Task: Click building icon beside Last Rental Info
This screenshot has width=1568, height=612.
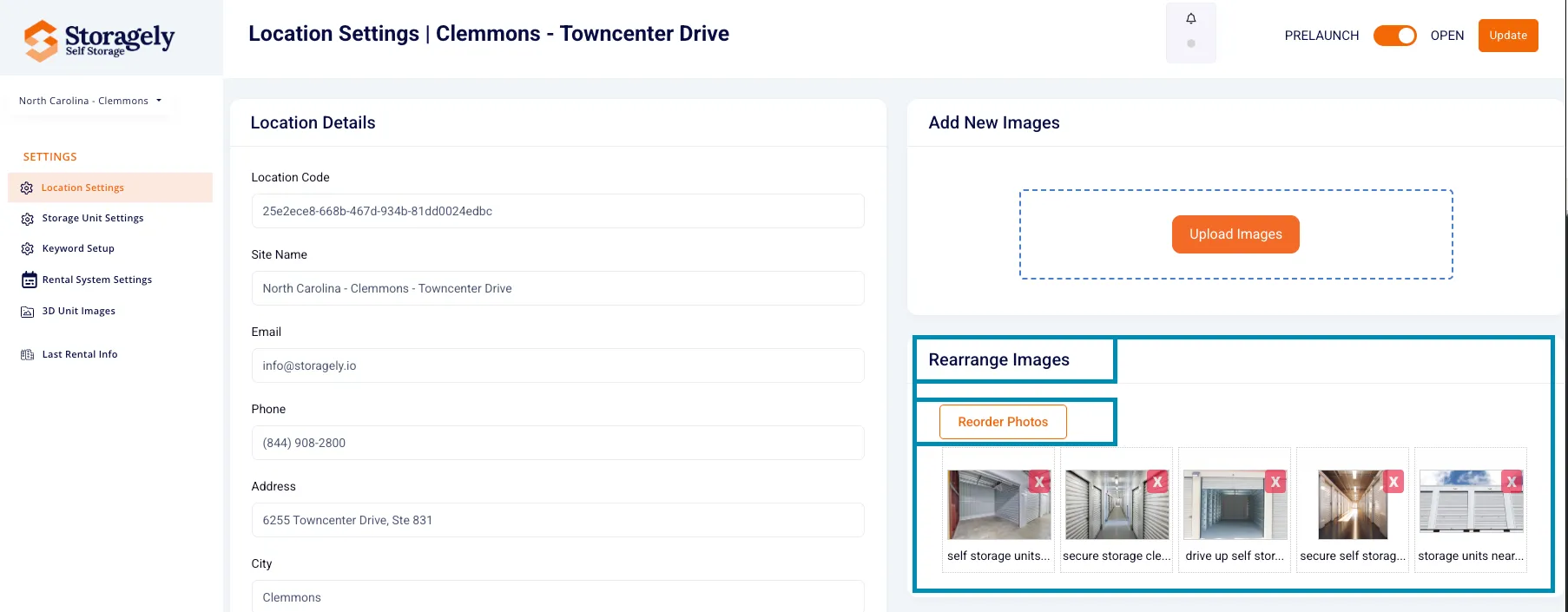Action: tap(27, 355)
